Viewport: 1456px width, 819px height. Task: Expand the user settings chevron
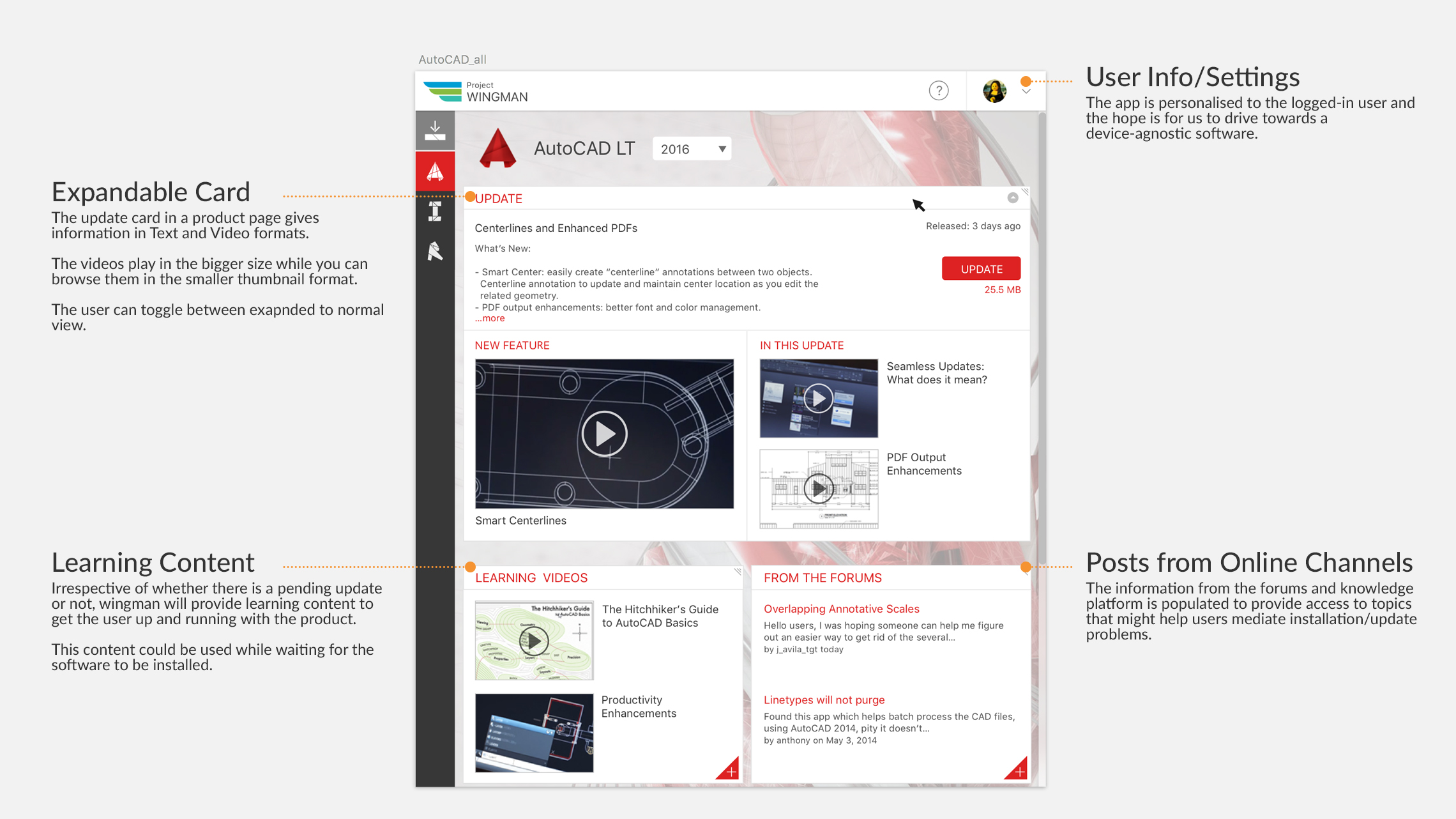(1026, 92)
